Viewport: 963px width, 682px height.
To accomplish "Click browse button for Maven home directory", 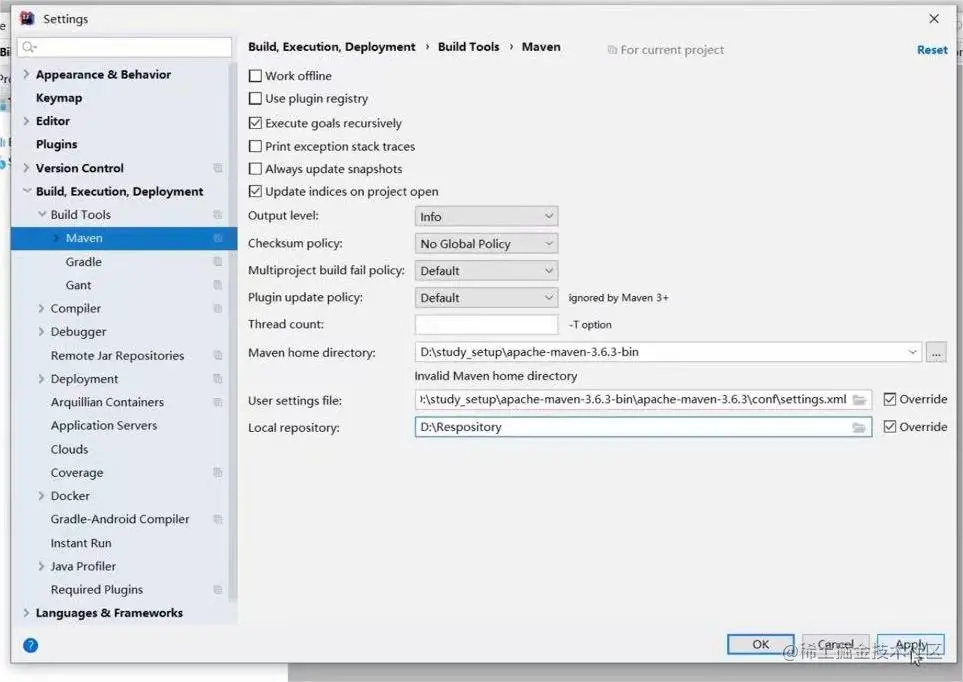I will coord(936,353).
